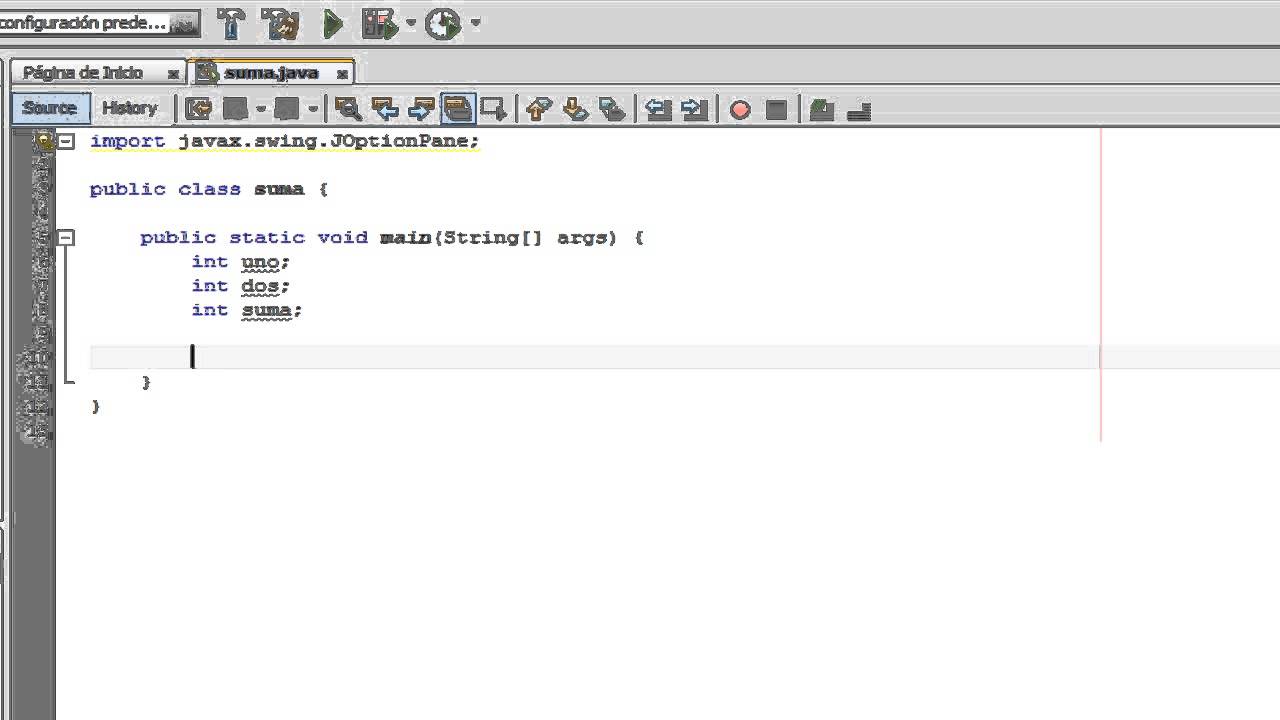Switch to the Página de Inicio tab
The height and width of the screenshot is (720, 1280).
[x=84, y=73]
